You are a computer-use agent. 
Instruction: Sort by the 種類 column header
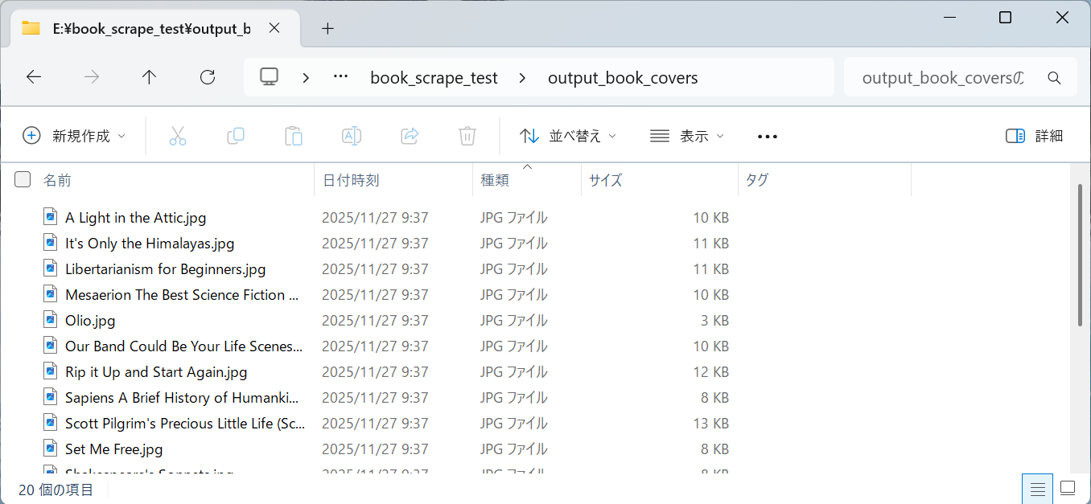coord(527,180)
